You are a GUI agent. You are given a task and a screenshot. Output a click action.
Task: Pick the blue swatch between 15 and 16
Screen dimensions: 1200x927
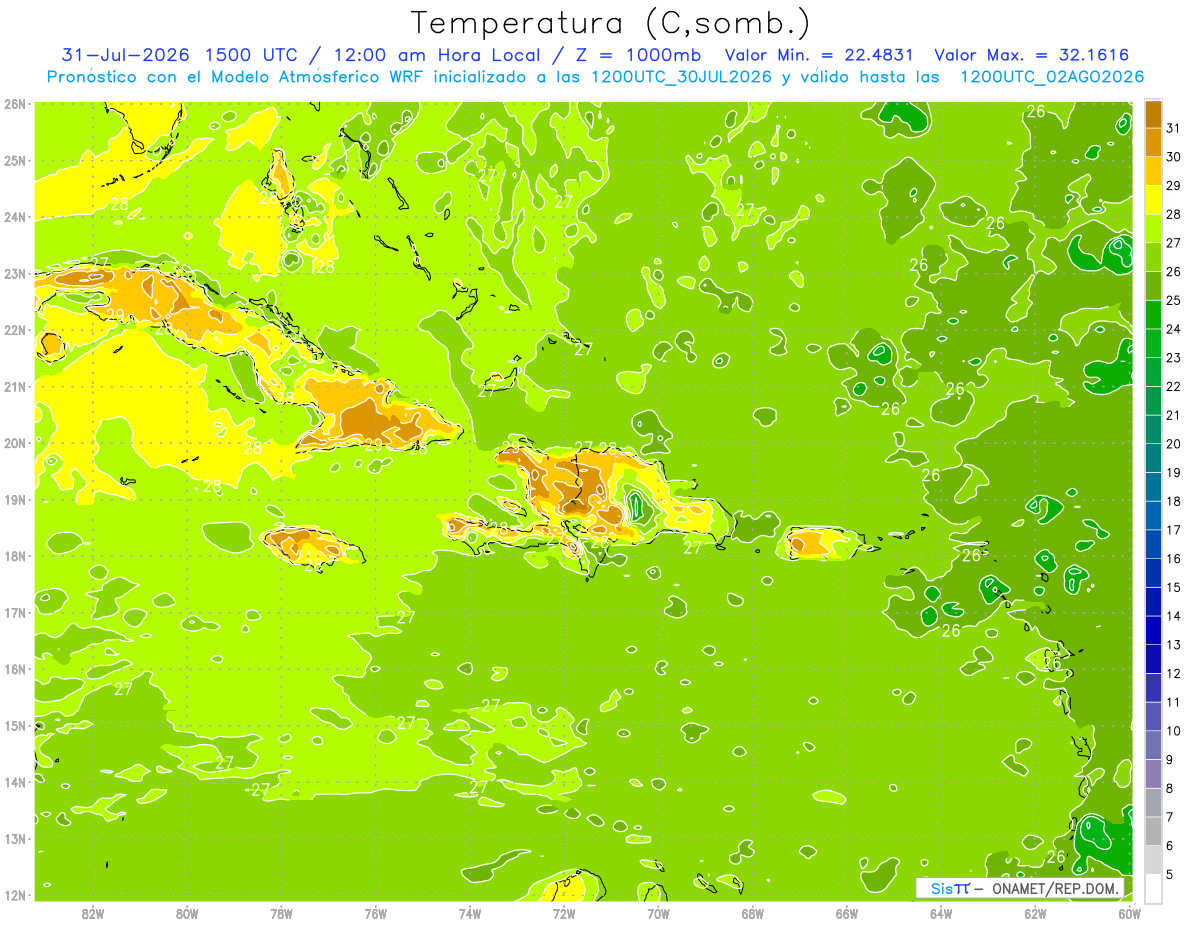point(1153,572)
